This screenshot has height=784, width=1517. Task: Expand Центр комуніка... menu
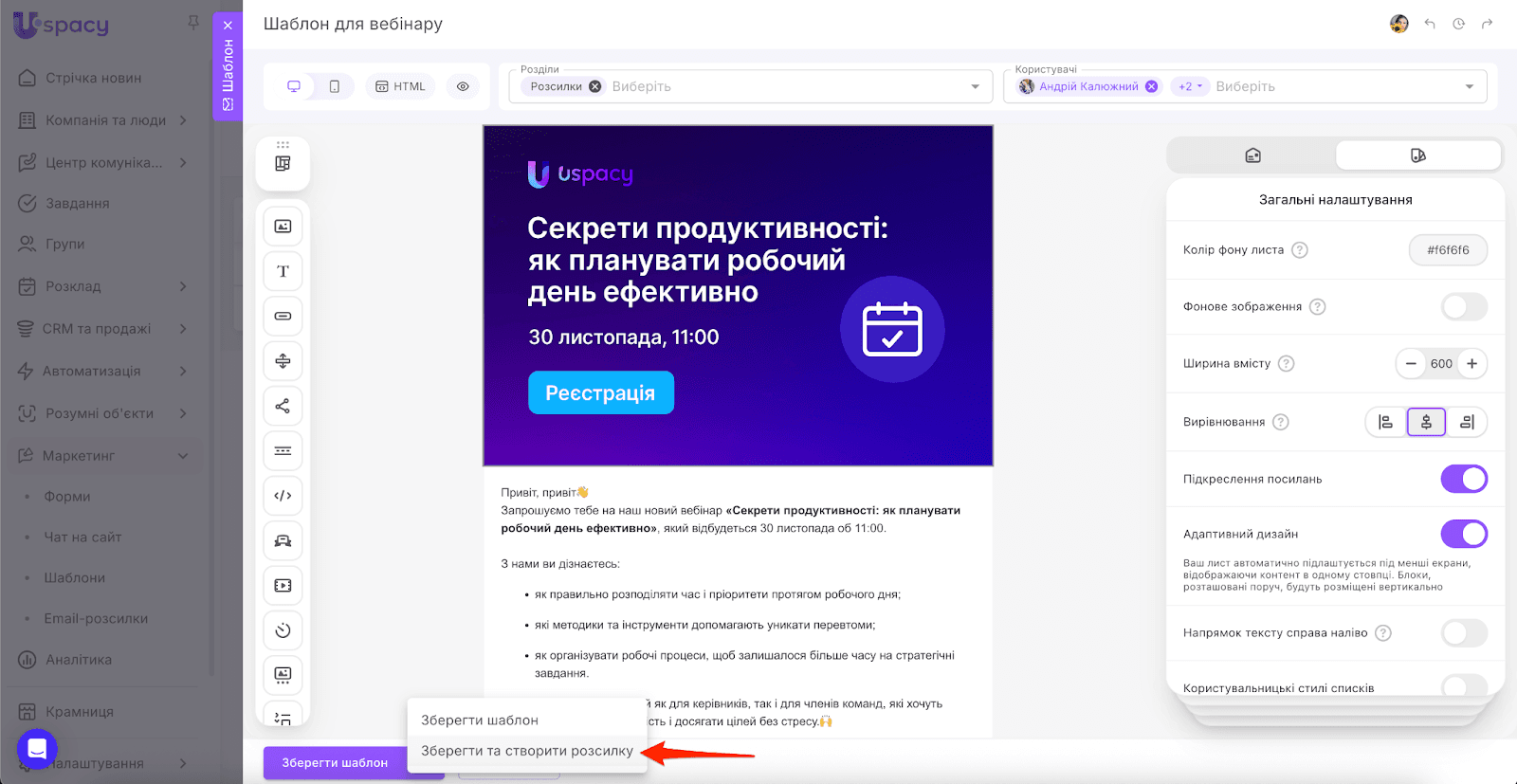coord(183,162)
